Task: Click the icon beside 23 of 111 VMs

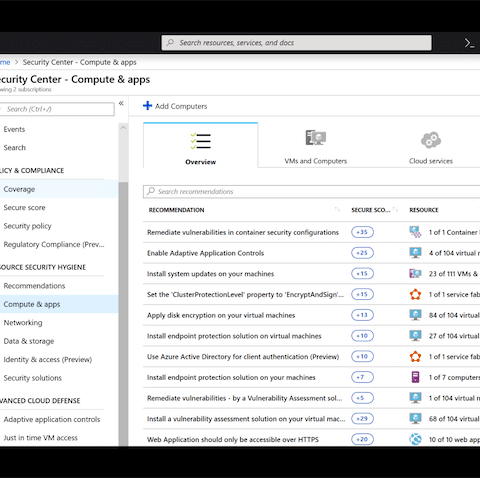Action: click(415, 274)
